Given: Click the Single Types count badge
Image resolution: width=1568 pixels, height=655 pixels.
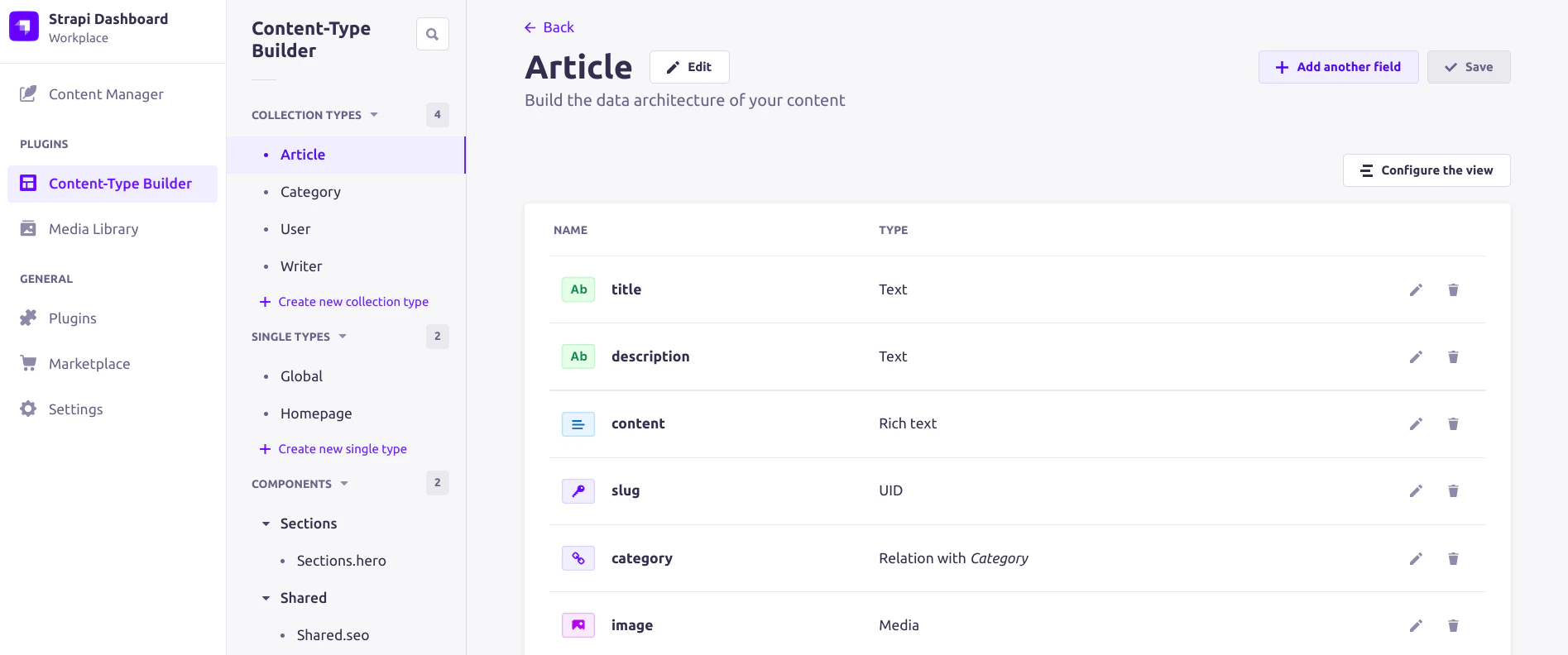Looking at the screenshot, I should coord(438,337).
